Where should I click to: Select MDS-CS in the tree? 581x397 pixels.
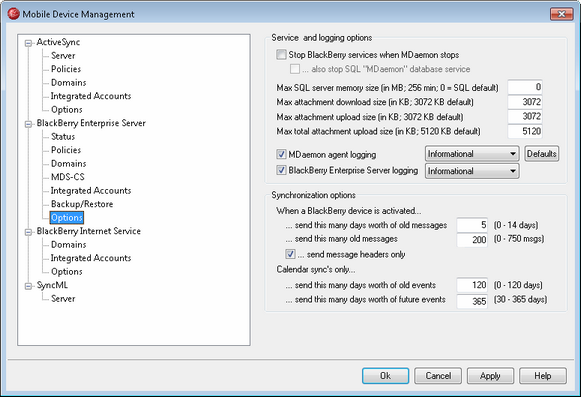pyautogui.click(x=68, y=177)
